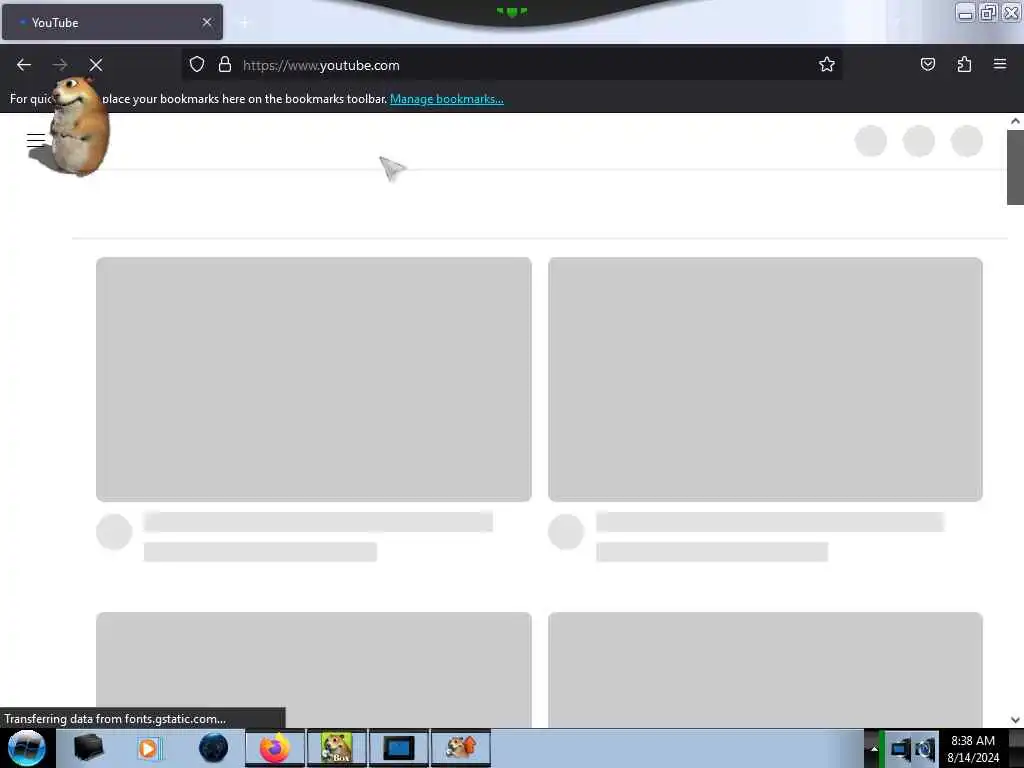The image size is (1024, 768).
Task: Open the Extensions puzzle-piece icon
Action: click(964, 64)
